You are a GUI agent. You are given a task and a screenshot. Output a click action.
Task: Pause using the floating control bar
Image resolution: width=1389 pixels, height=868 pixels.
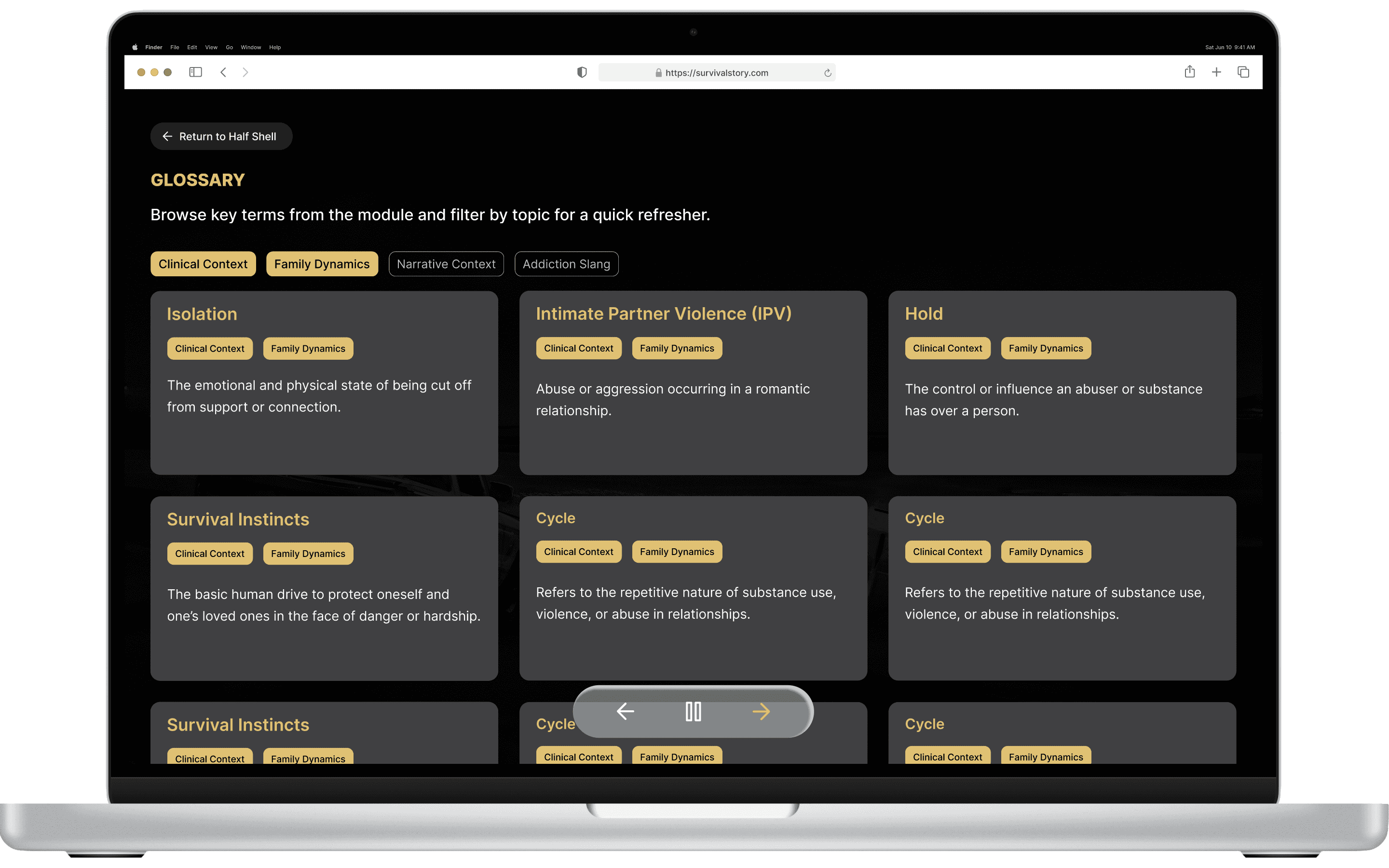pyautogui.click(x=693, y=712)
